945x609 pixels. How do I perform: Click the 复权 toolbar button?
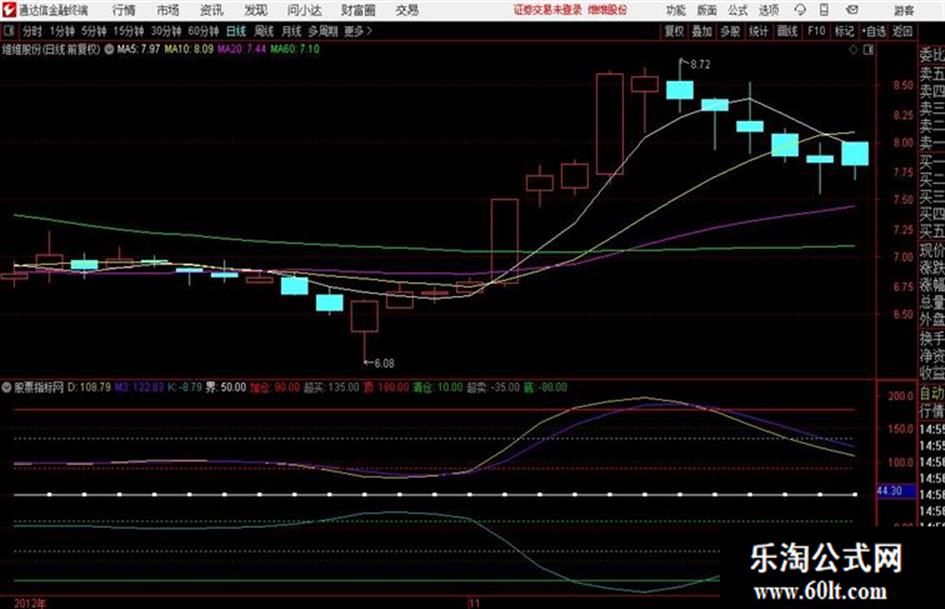pyautogui.click(x=674, y=31)
